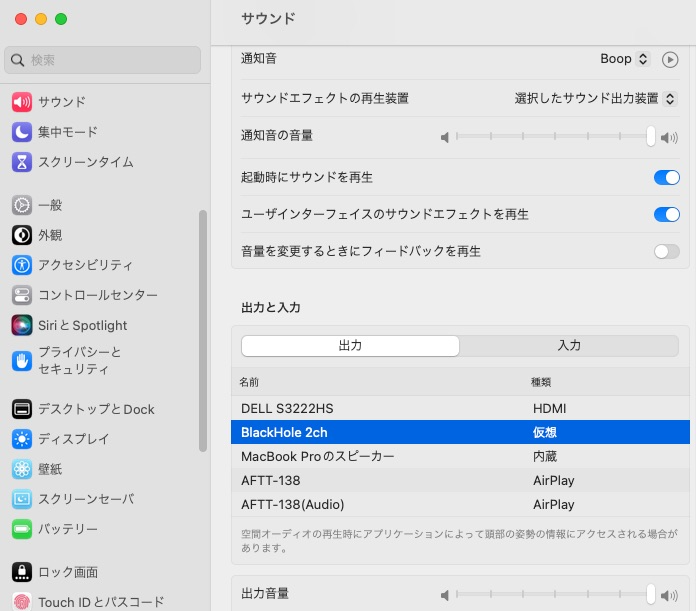The image size is (696, 611).
Task: Select BlackHole 2ch output device
Action: [460, 432]
